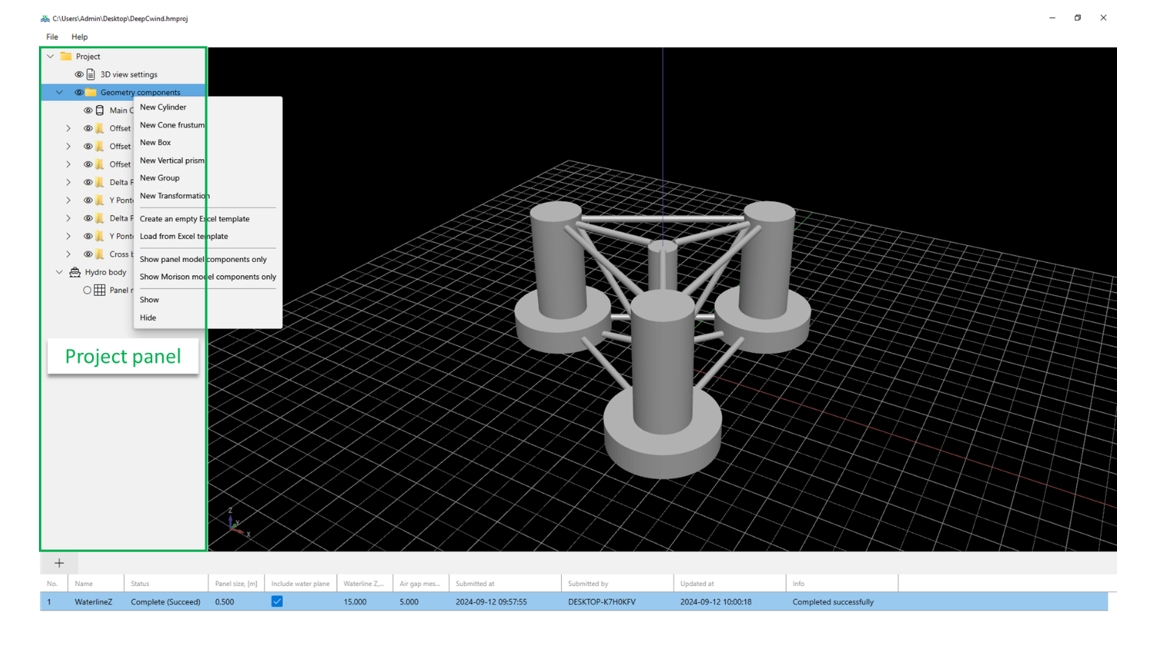Choose New Box
The height and width of the screenshot is (672, 1153).
point(155,143)
